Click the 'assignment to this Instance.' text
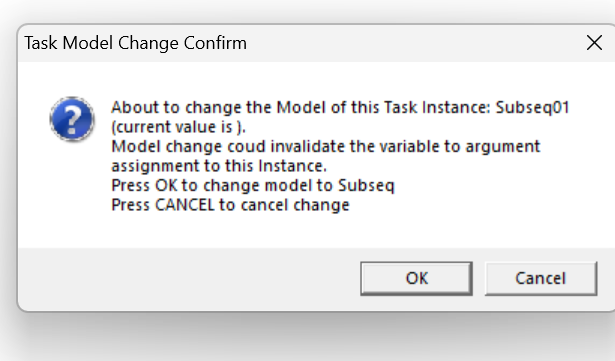Viewport: 615px width, 361px height. (219, 166)
